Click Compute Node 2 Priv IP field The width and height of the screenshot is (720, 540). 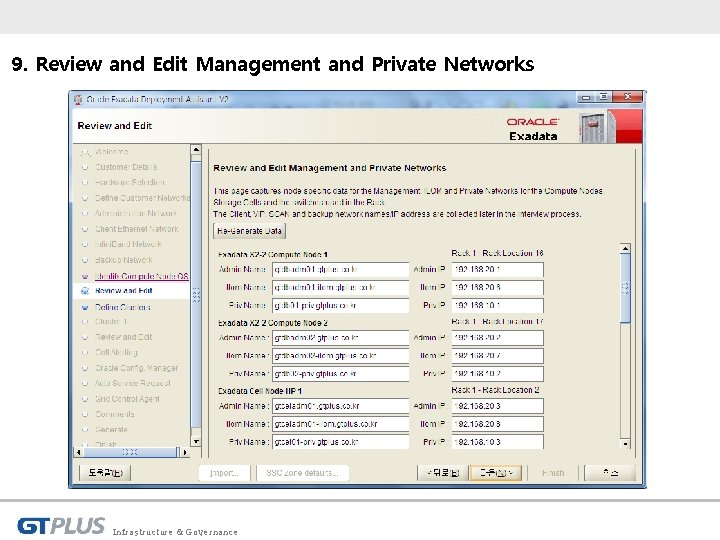pos(498,374)
